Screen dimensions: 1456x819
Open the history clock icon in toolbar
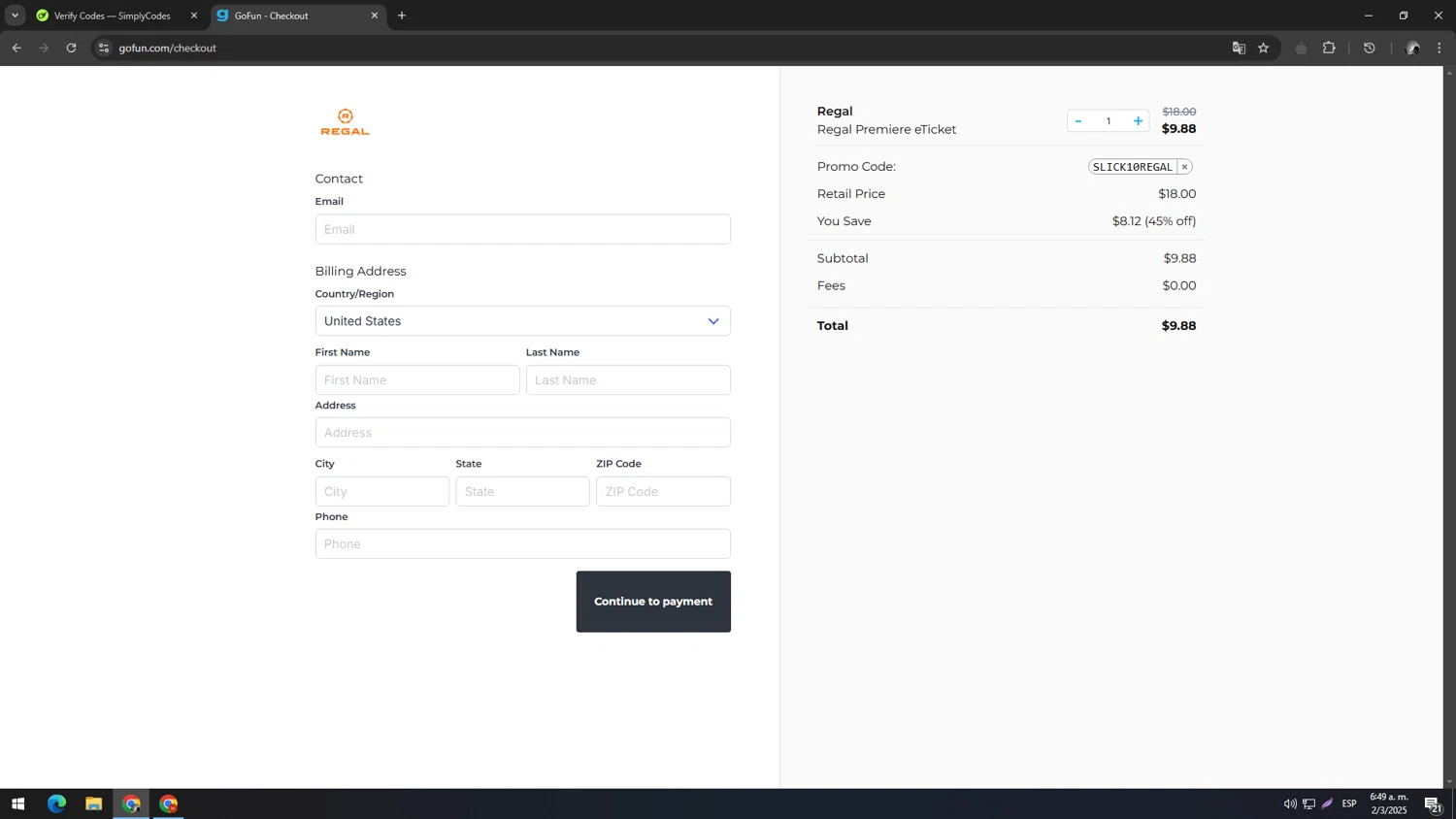point(1370,48)
